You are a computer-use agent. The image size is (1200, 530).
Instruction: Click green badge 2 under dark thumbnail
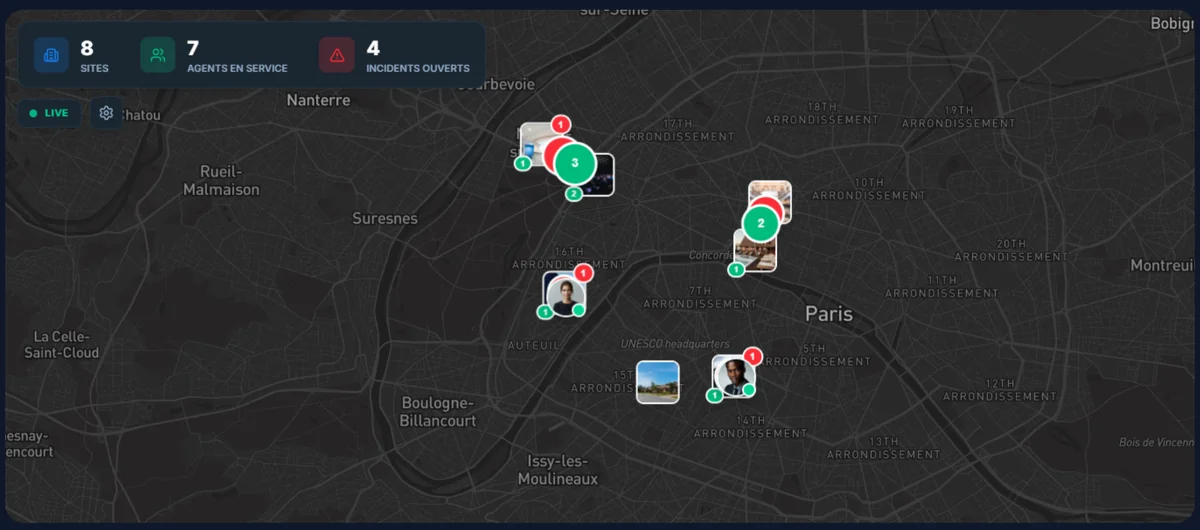click(574, 194)
